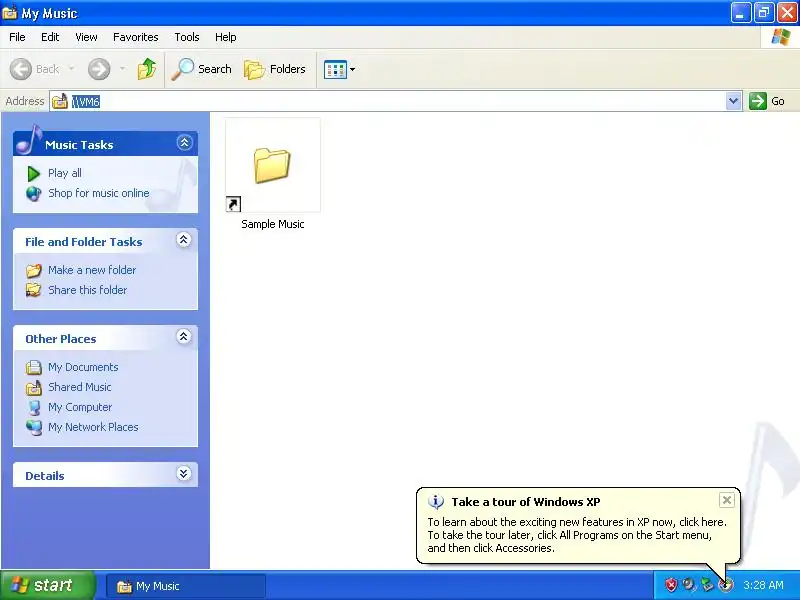Image resolution: width=800 pixels, height=600 pixels.
Task: Open the Edit menu
Action: (50, 37)
